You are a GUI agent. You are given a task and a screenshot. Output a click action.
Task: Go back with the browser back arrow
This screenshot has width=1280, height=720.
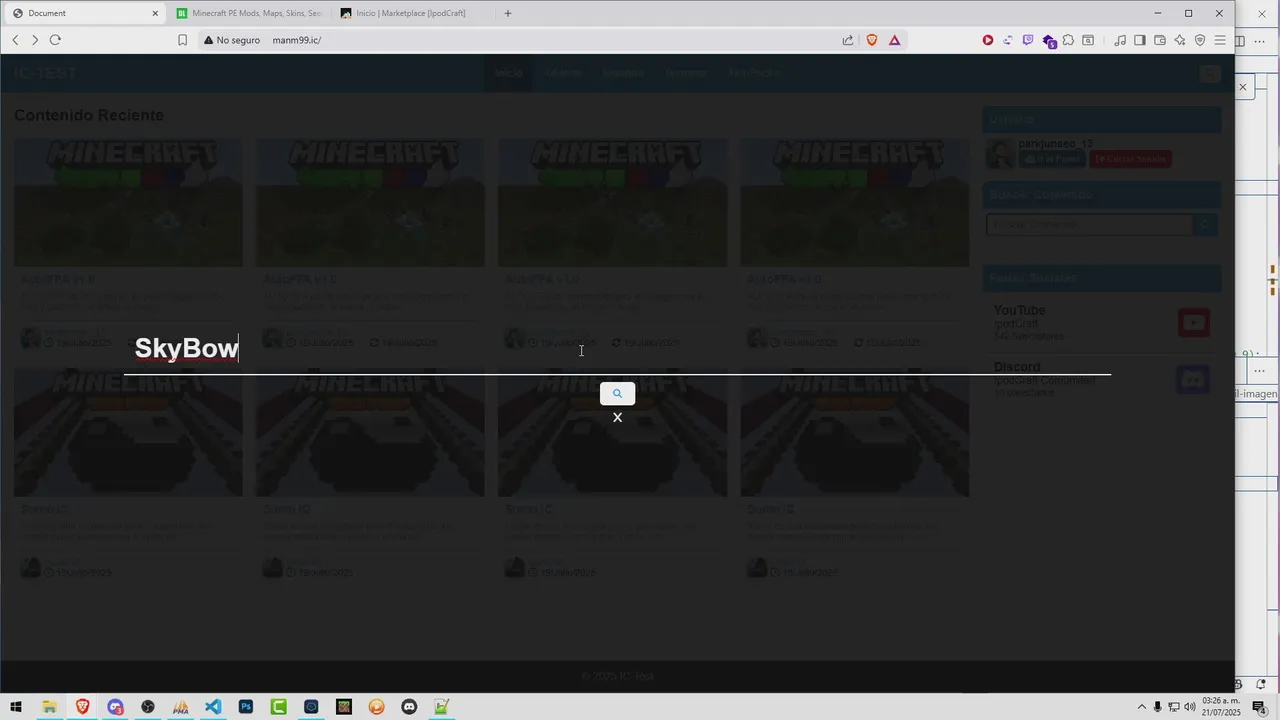point(15,40)
